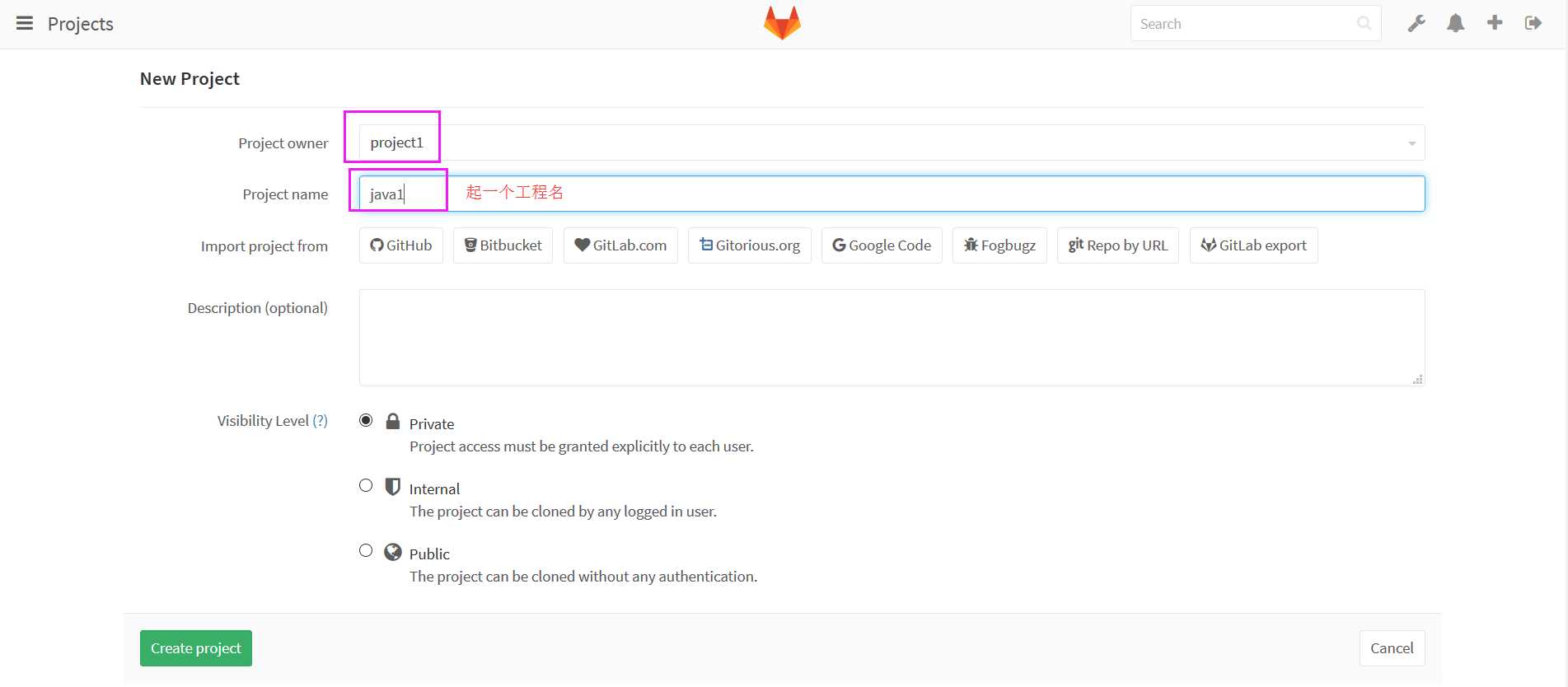
Task: Open the notifications bell icon
Action: click(x=1456, y=23)
